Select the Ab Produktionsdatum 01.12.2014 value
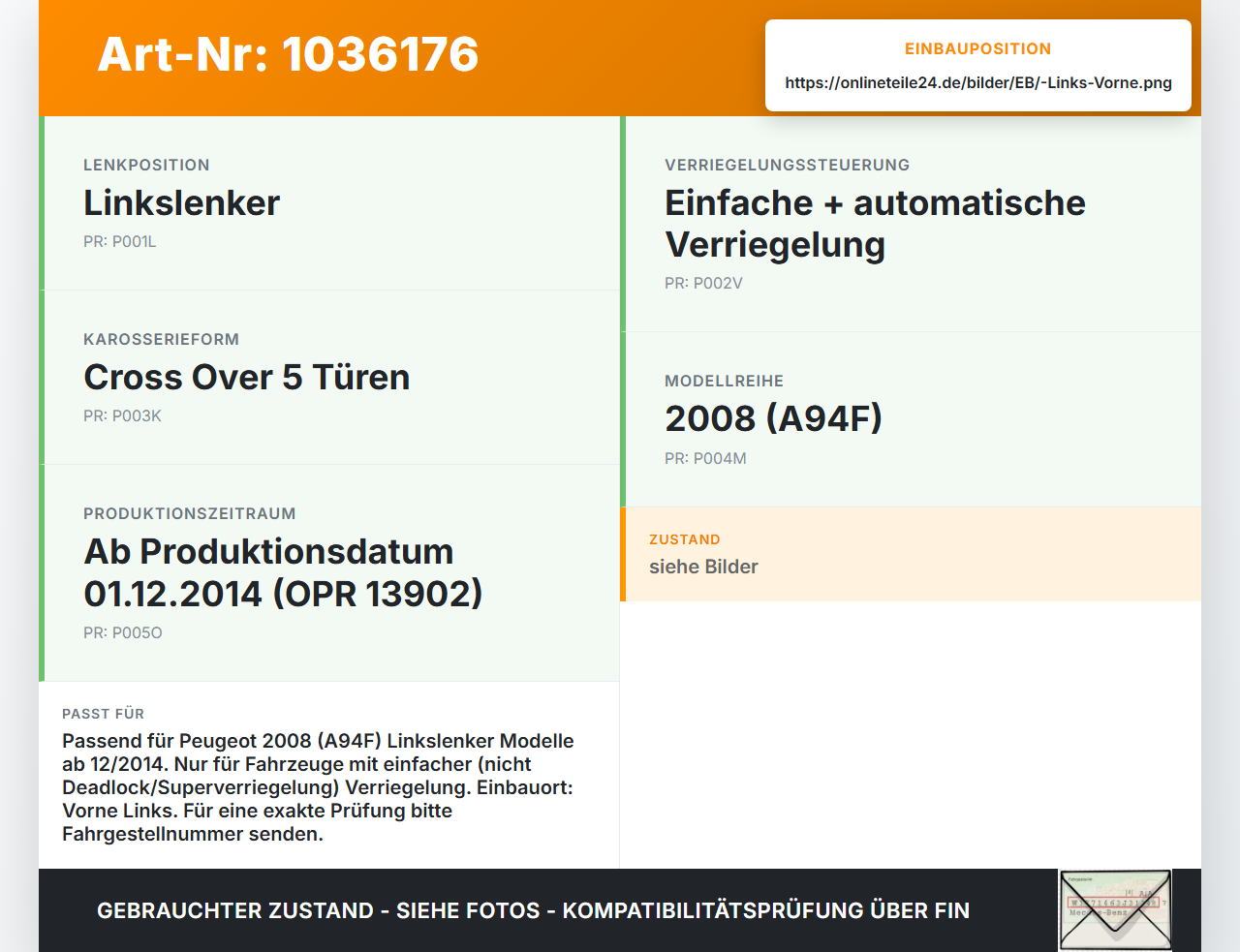This screenshot has width=1240, height=952. pos(283,572)
